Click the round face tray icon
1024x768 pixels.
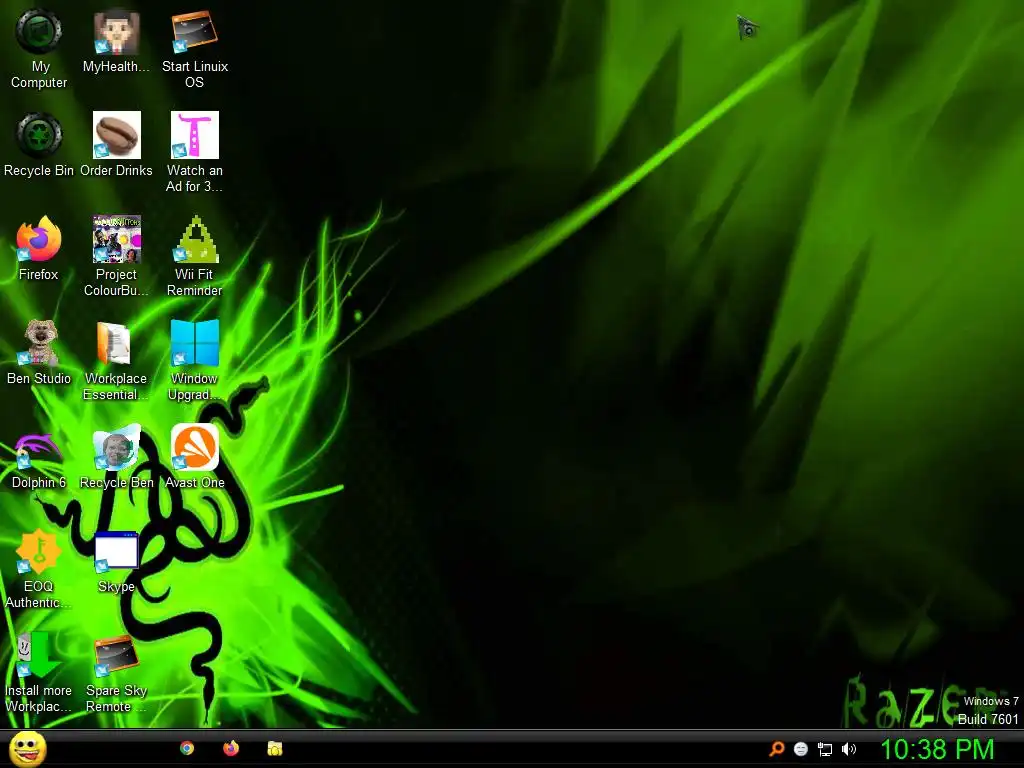[x=801, y=749]
